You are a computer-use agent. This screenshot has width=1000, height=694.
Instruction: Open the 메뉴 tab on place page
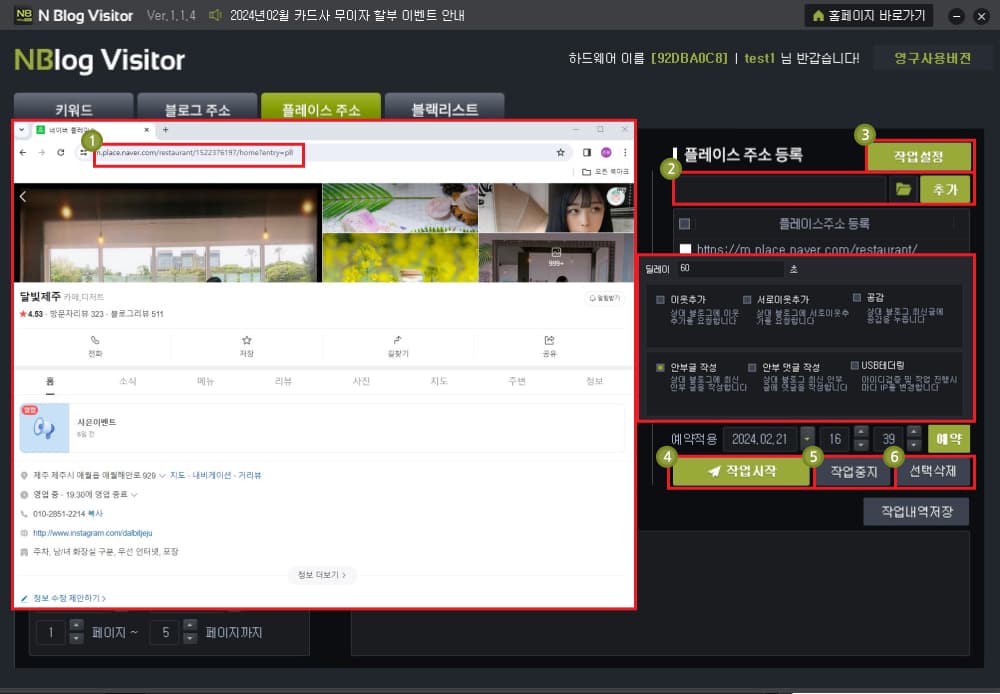coord(205,381)
